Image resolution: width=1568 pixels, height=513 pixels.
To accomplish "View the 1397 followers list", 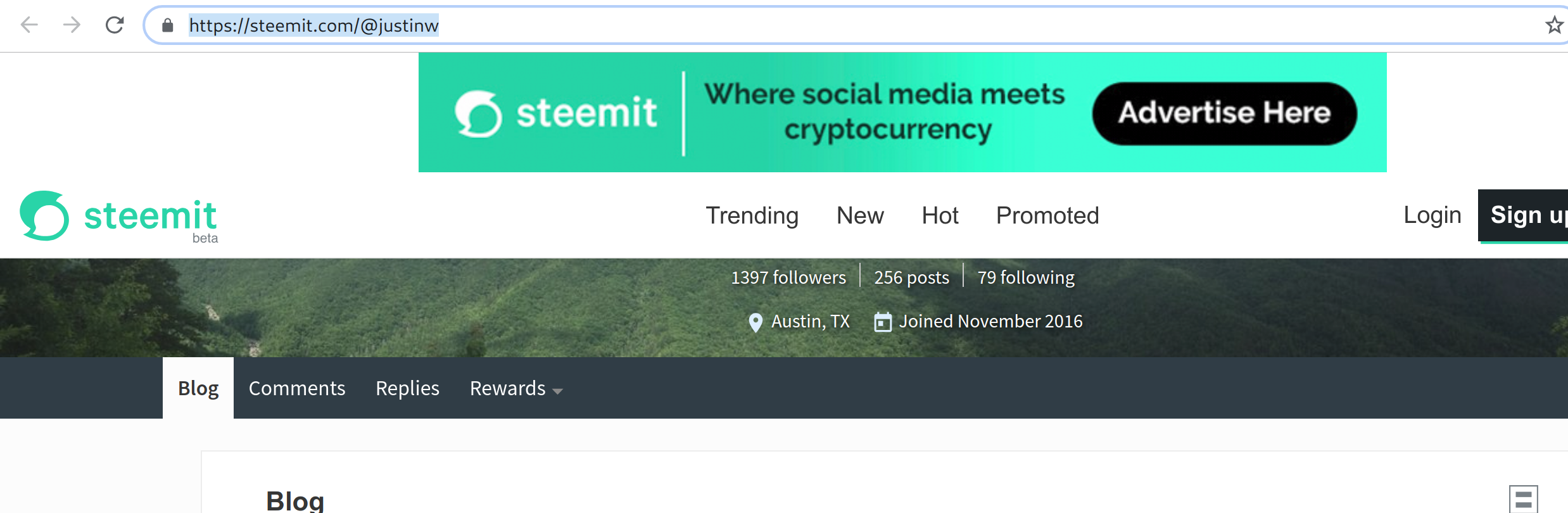I will tap(788, 277).
